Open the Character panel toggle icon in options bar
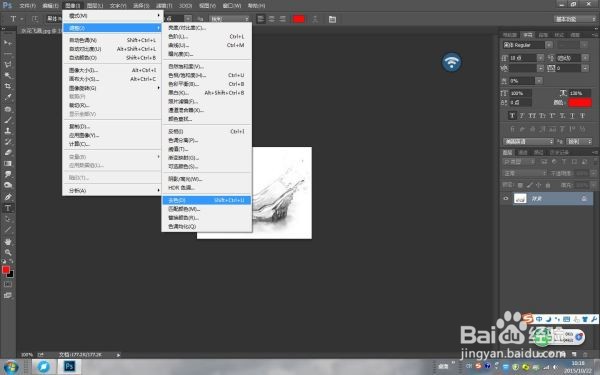 332,19
